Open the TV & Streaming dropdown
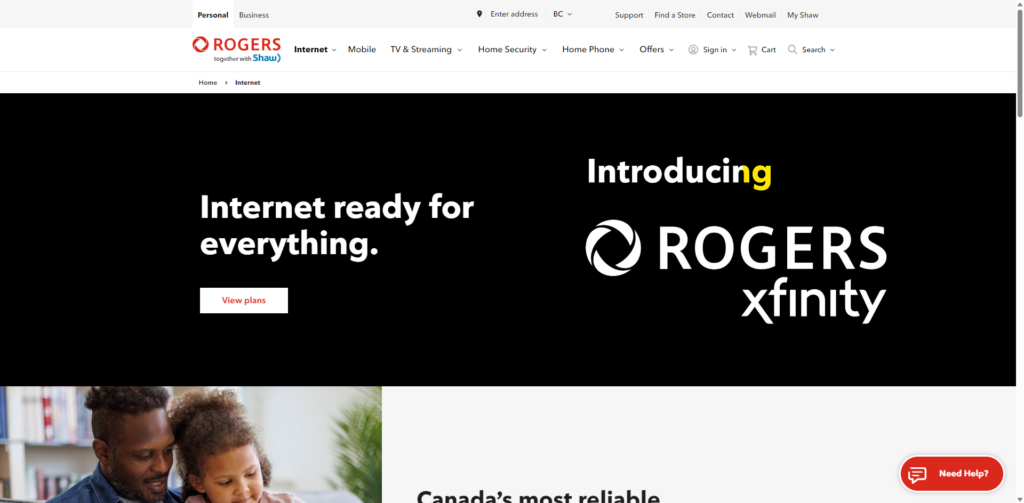The width and height of the screenshot is (1024, 503). 426,49
